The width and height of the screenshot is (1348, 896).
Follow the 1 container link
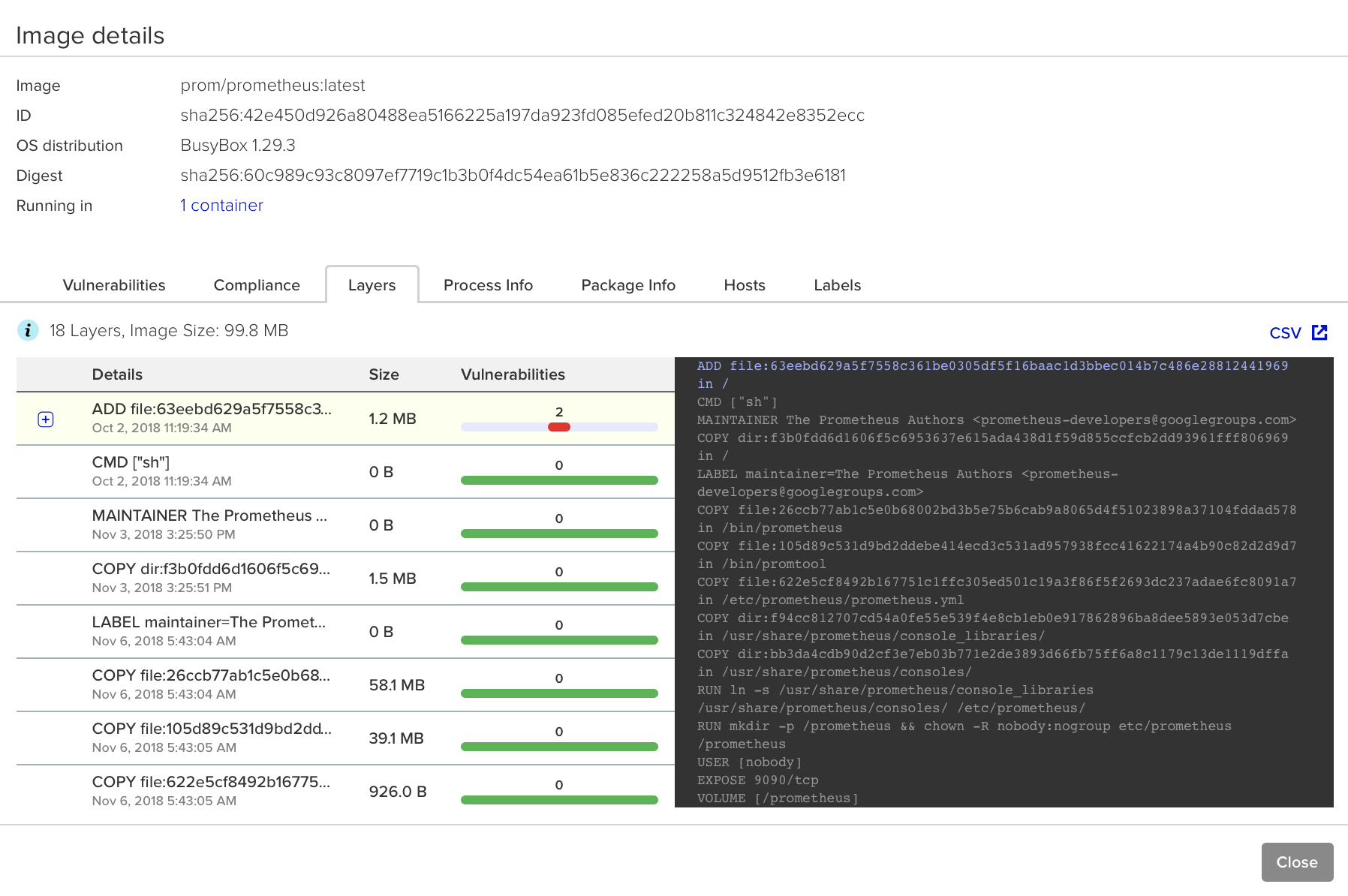[x=221, y=206]
